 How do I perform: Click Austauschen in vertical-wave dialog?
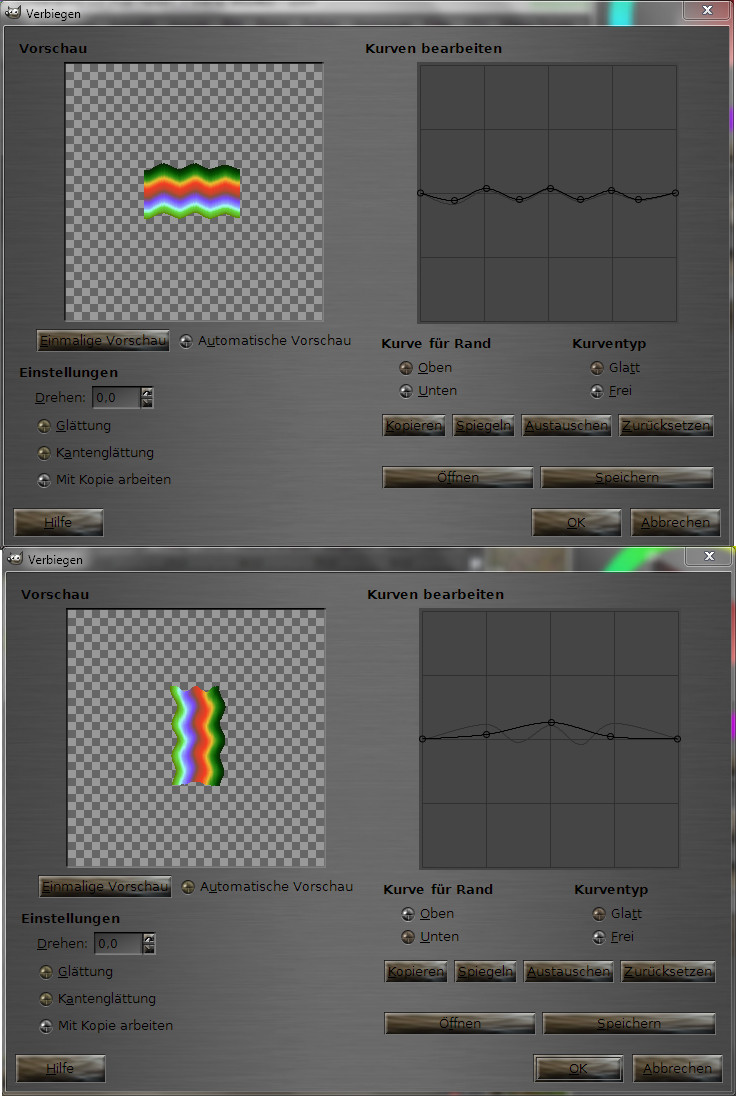pos(568,972)
